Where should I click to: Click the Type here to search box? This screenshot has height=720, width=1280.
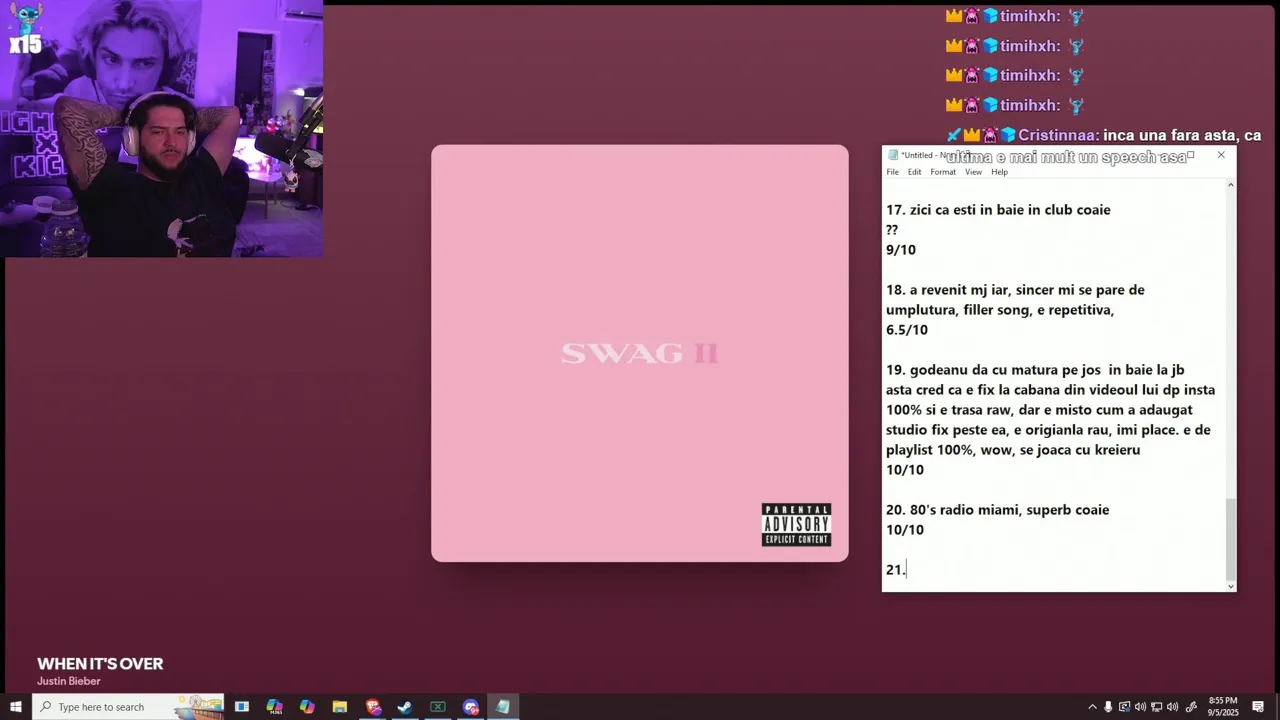point(128,707)
